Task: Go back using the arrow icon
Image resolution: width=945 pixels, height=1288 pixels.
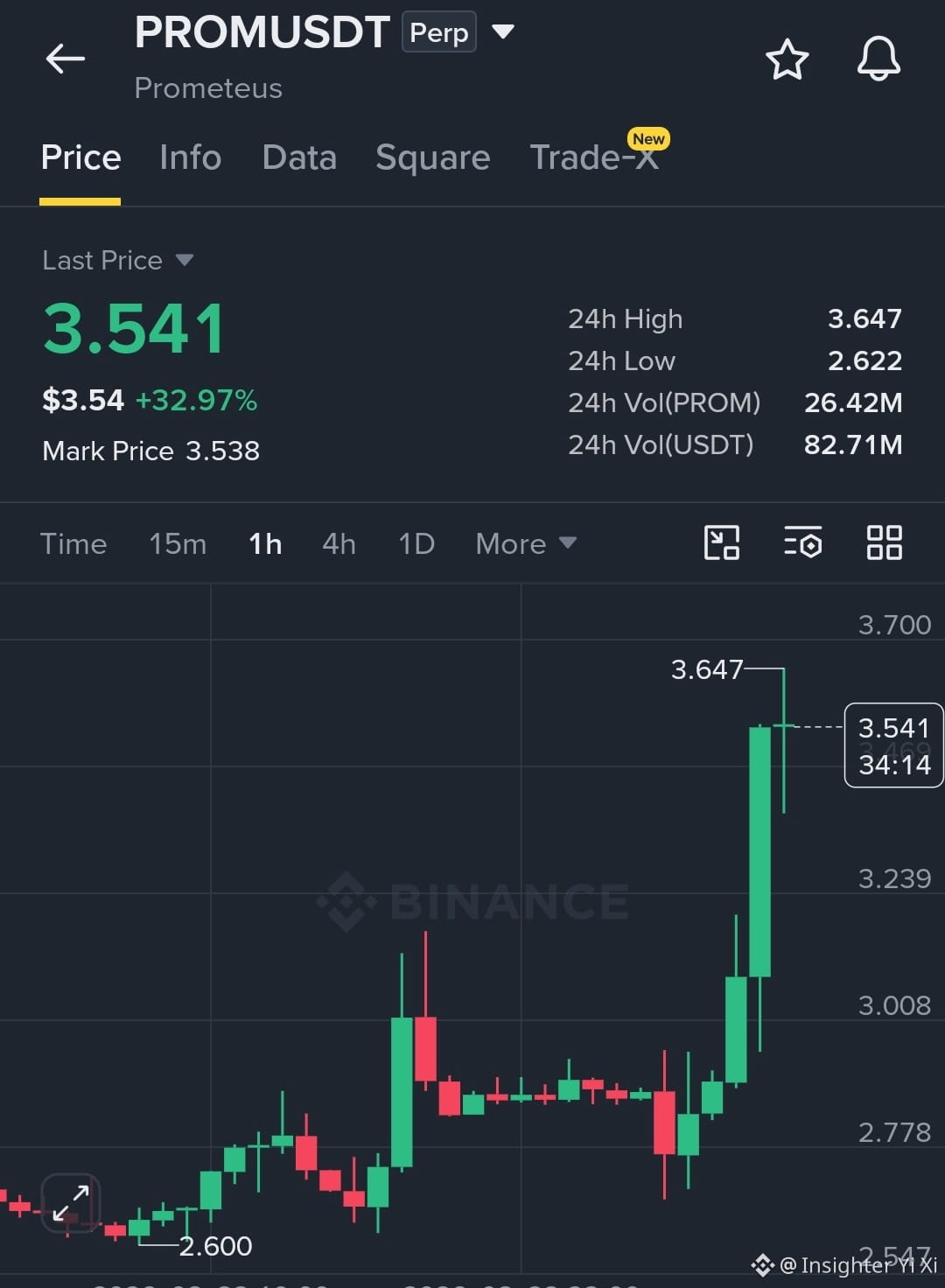Action: tap(65, 59)
